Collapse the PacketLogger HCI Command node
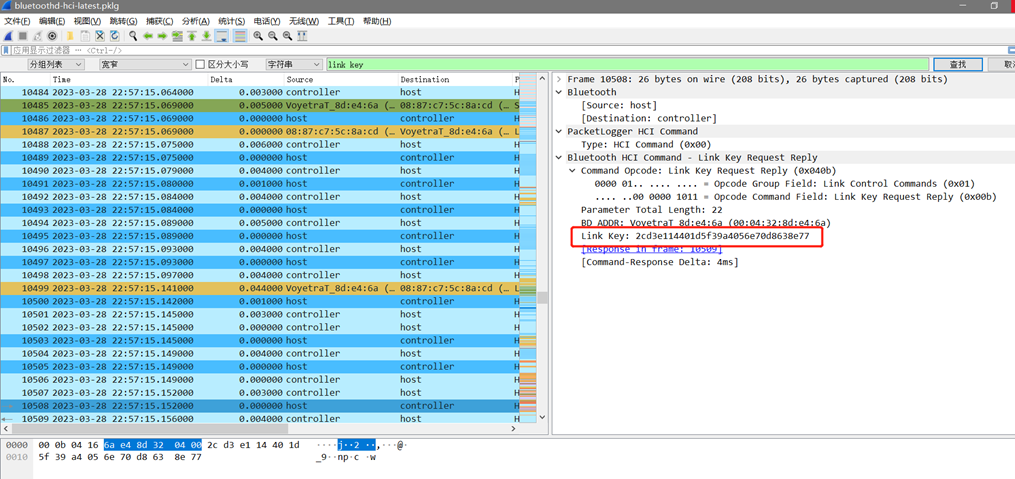 pos(559,131)
